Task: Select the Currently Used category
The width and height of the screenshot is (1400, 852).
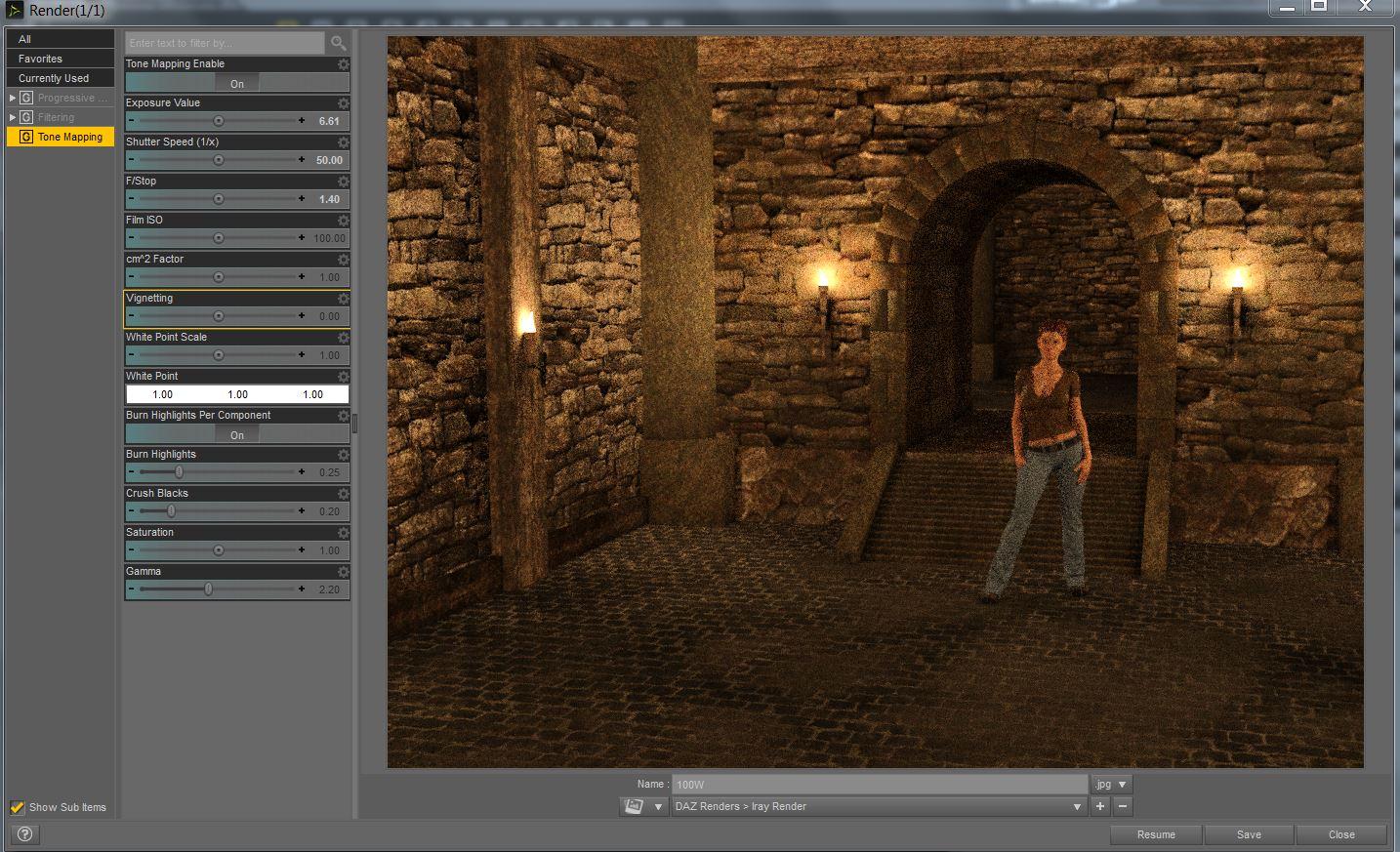Action: point(61,78)
